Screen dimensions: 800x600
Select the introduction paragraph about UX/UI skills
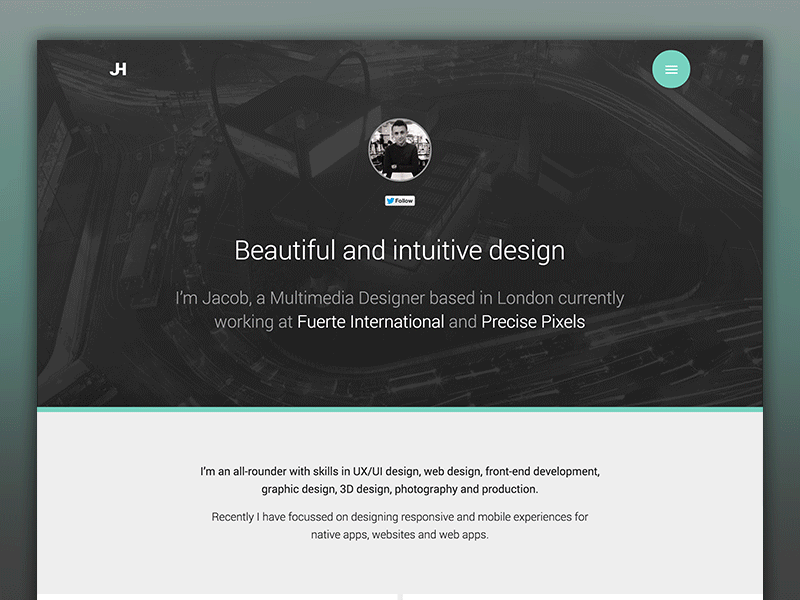click(x=400, y=480)
